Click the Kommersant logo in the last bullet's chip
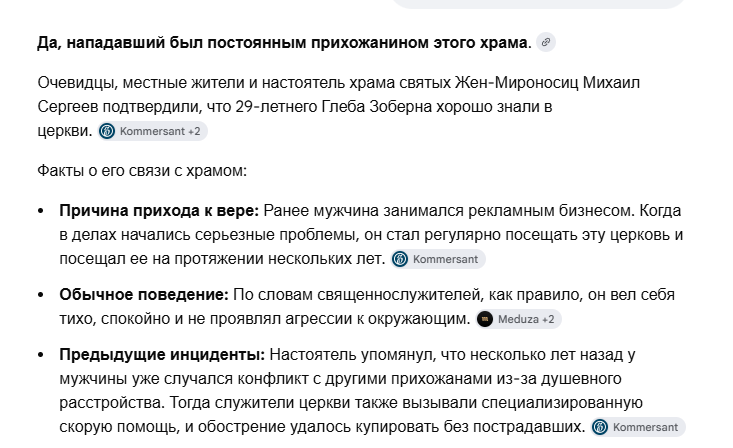This screenshot has height=448, width=733. pyautogui.click(x=600, y=427)
